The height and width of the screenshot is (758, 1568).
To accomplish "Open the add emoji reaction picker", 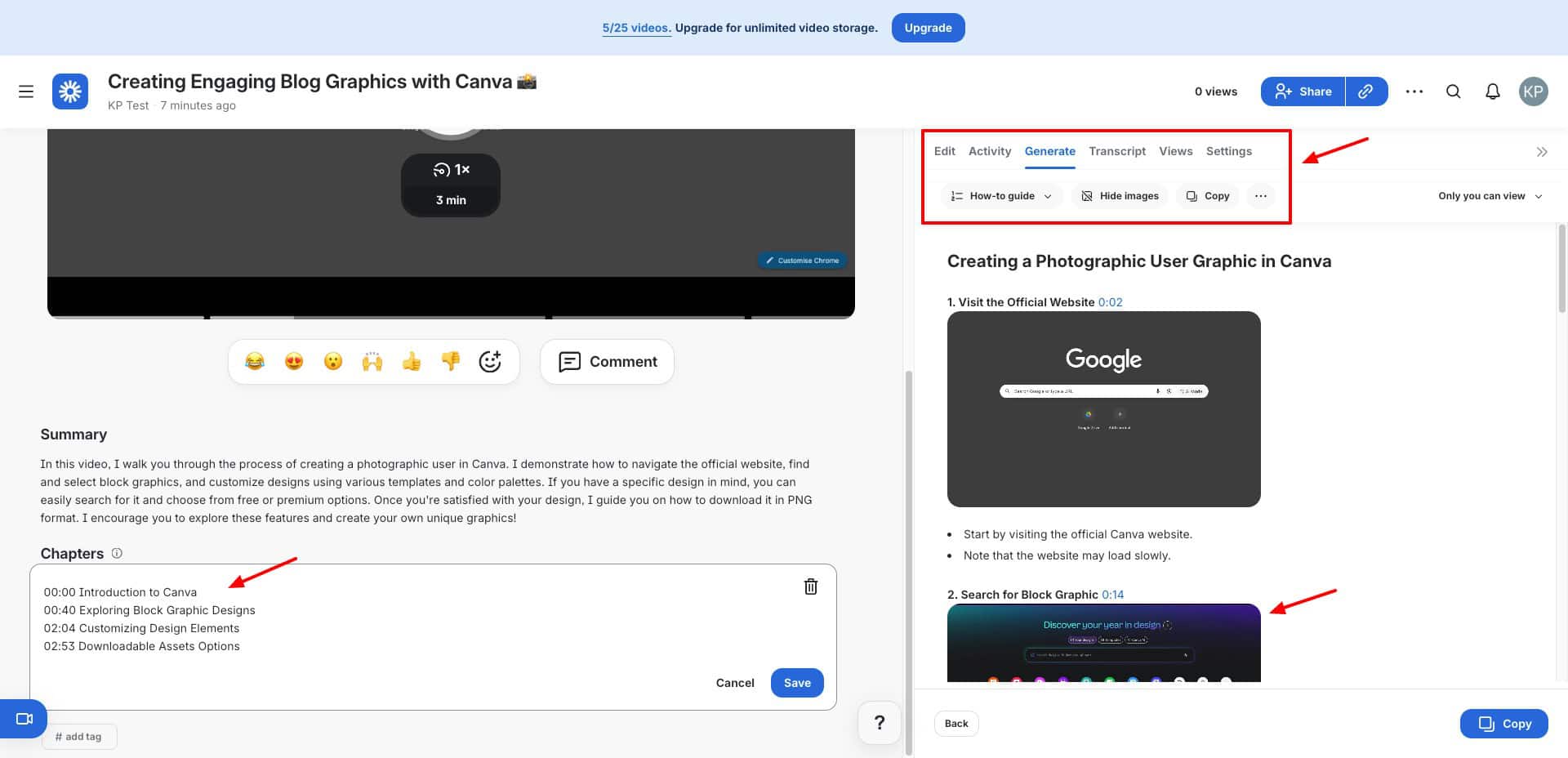I will [489, 361].
